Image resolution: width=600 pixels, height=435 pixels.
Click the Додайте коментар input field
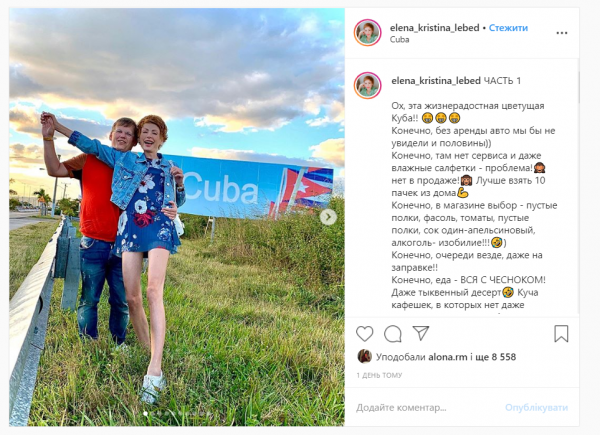coord(427,407)
